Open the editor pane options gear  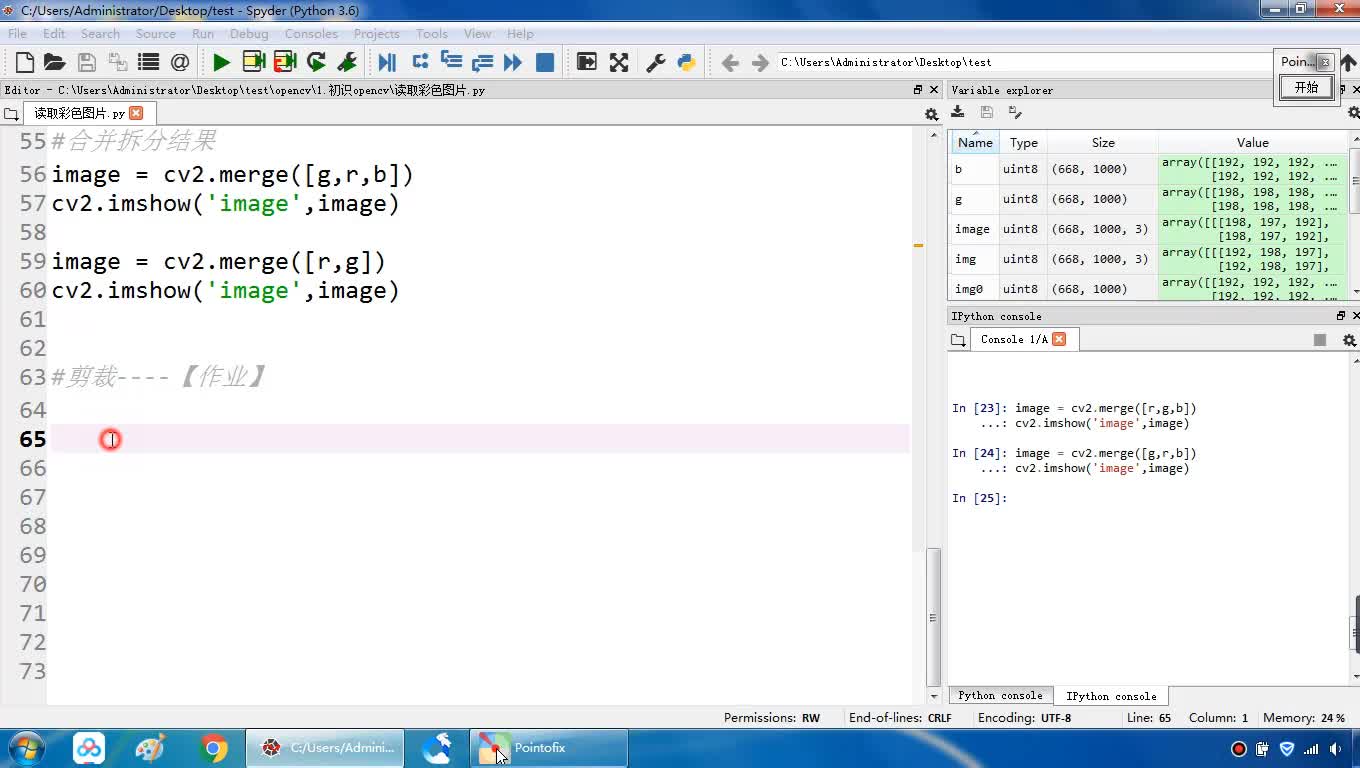(931, 114)
